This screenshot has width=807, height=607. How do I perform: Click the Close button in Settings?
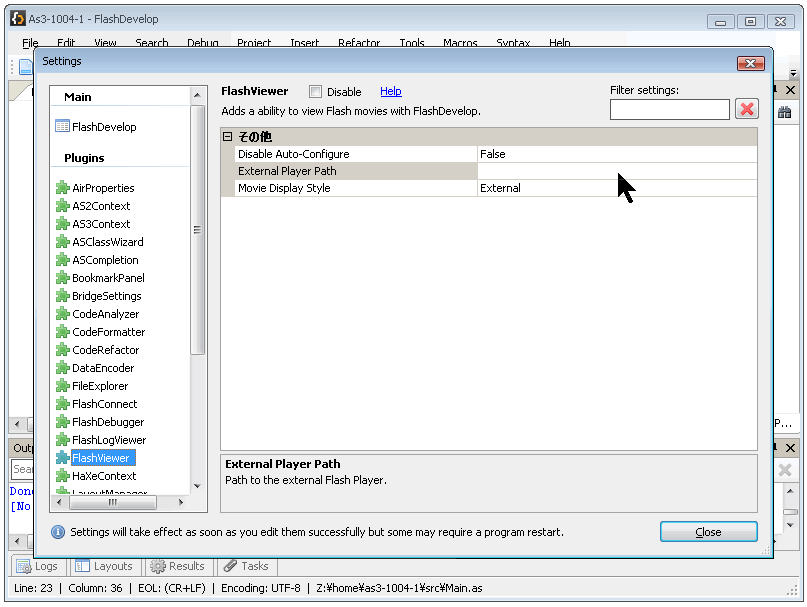pyautogui.click(x=709, y=532)
